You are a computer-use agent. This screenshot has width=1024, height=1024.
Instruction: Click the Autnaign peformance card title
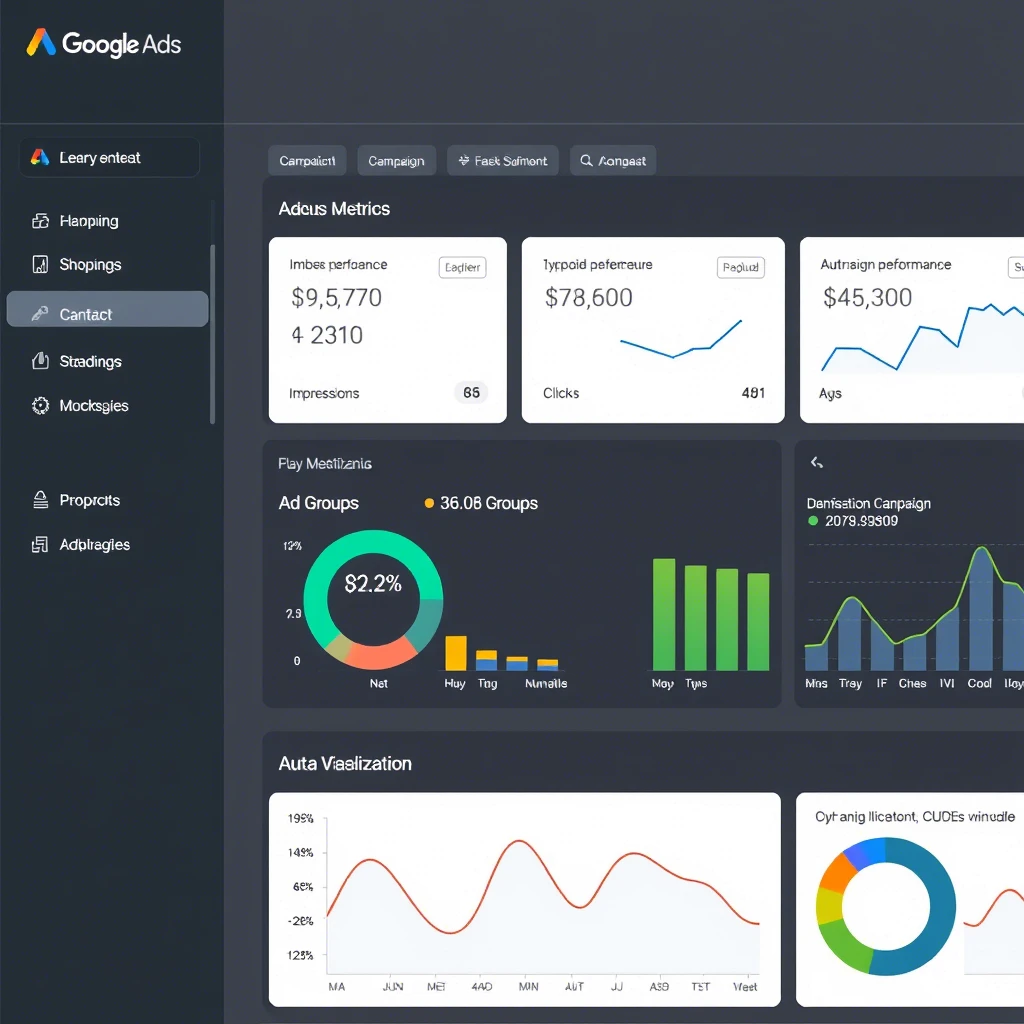tap(886, 264)
